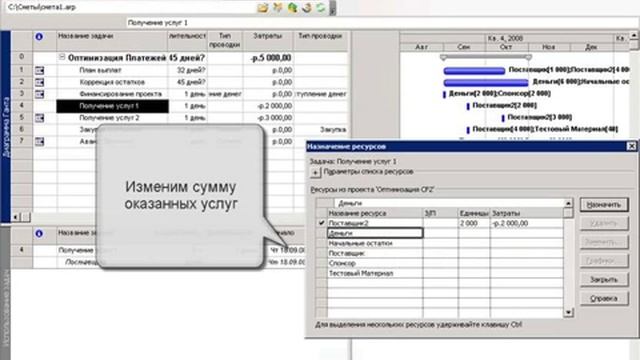Click the График button in the dialog
Viewport: 640px width, 360px height.
pos(604,261)
